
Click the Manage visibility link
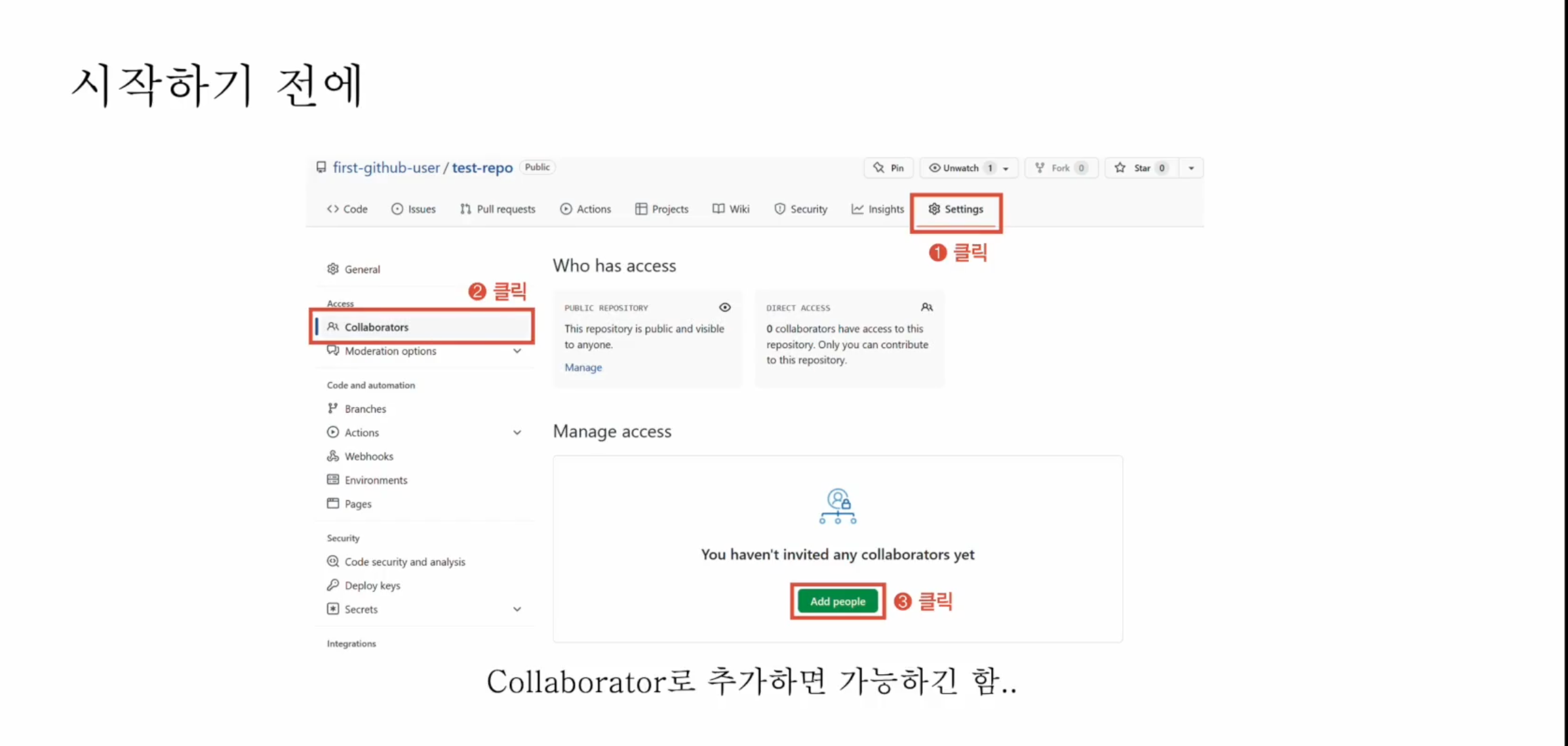pyautogui.click(x=583, y=368)
